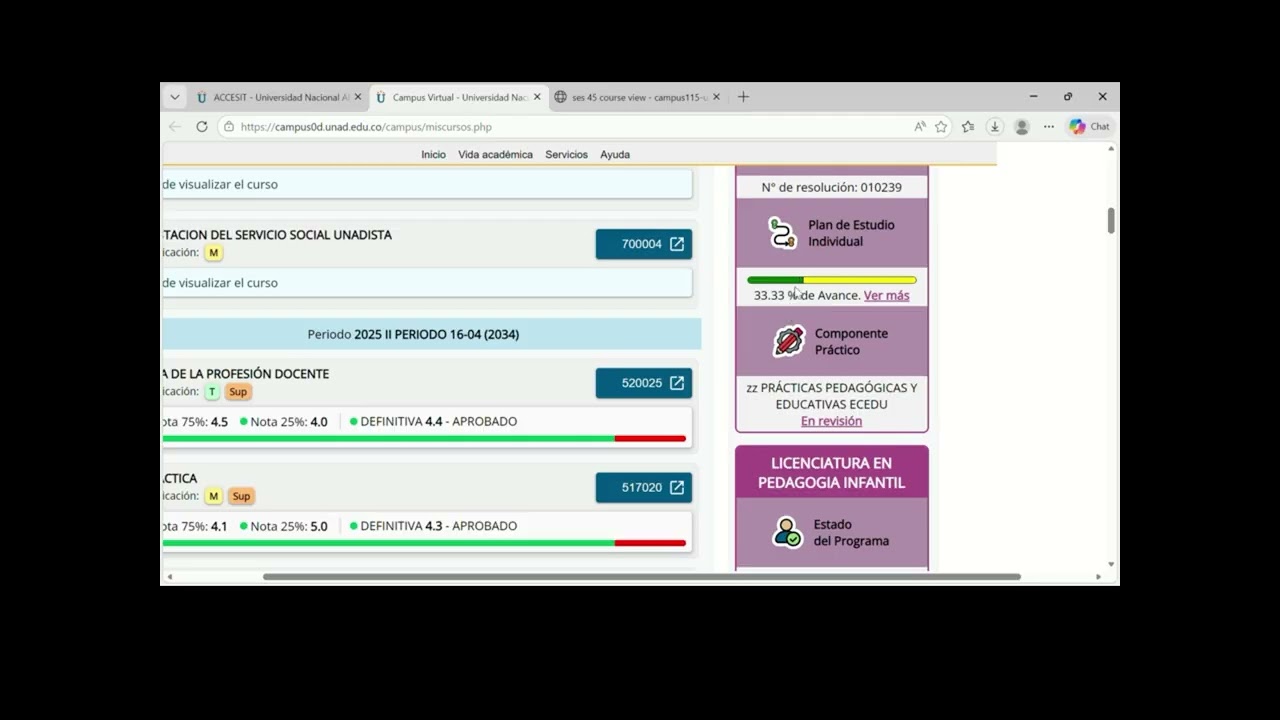Open the Favorites list icon
The width and height of the screenshot is (1280, 720).
(968, 127)
